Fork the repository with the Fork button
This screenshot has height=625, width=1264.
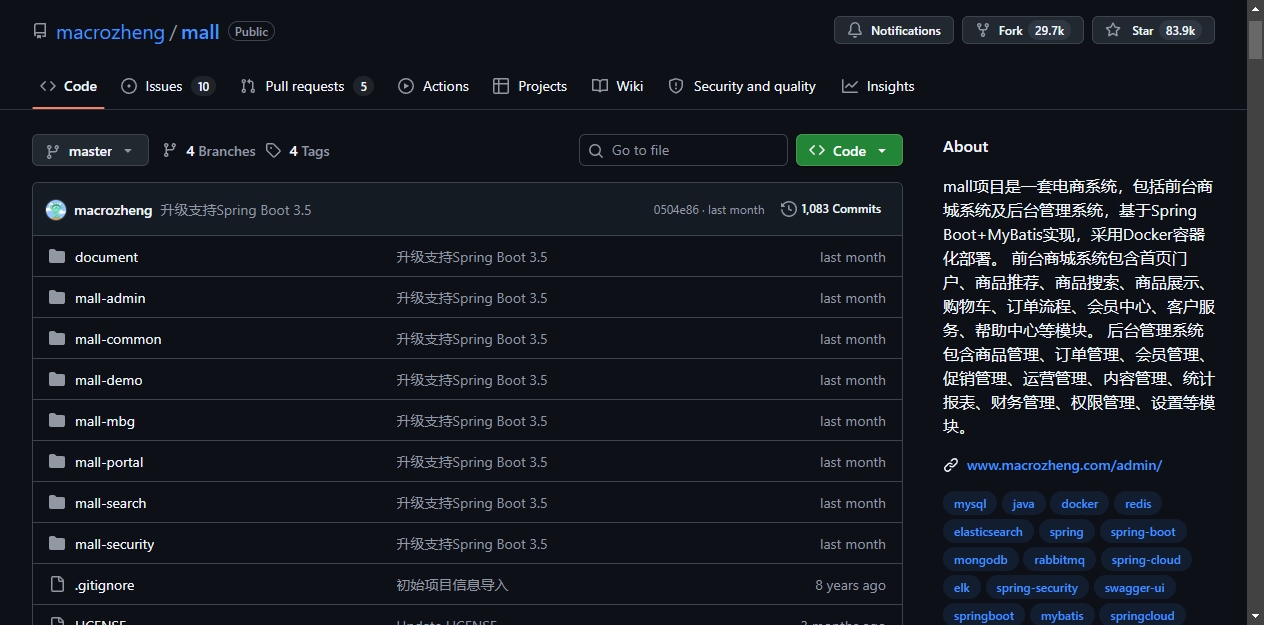[x=1023, y=30]
